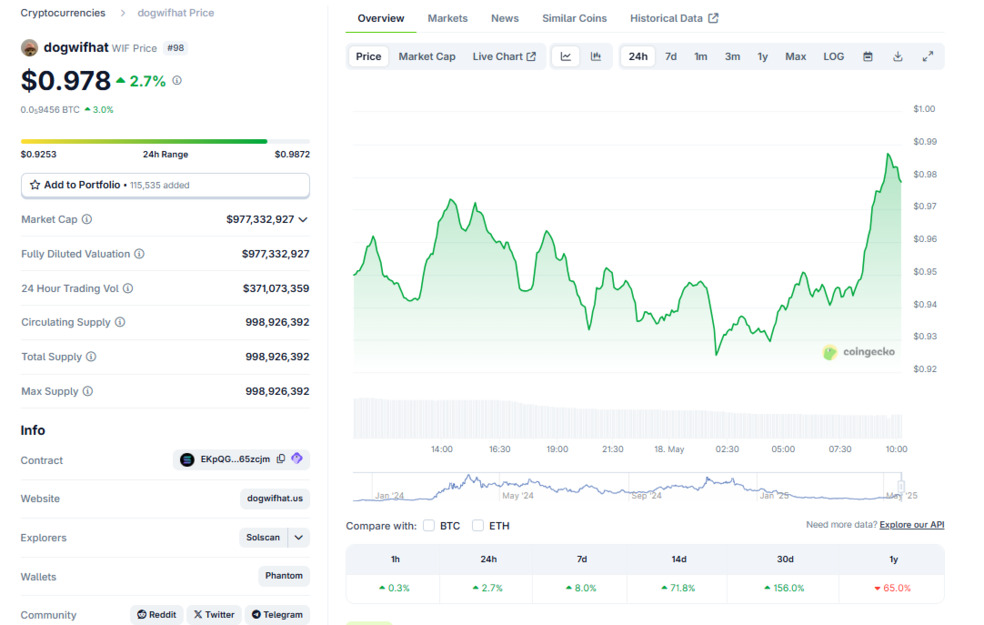The height and width of the screenshot is (625, 984).
Task: Enable ETH comparison checkbox
Action: pos(478,525)
